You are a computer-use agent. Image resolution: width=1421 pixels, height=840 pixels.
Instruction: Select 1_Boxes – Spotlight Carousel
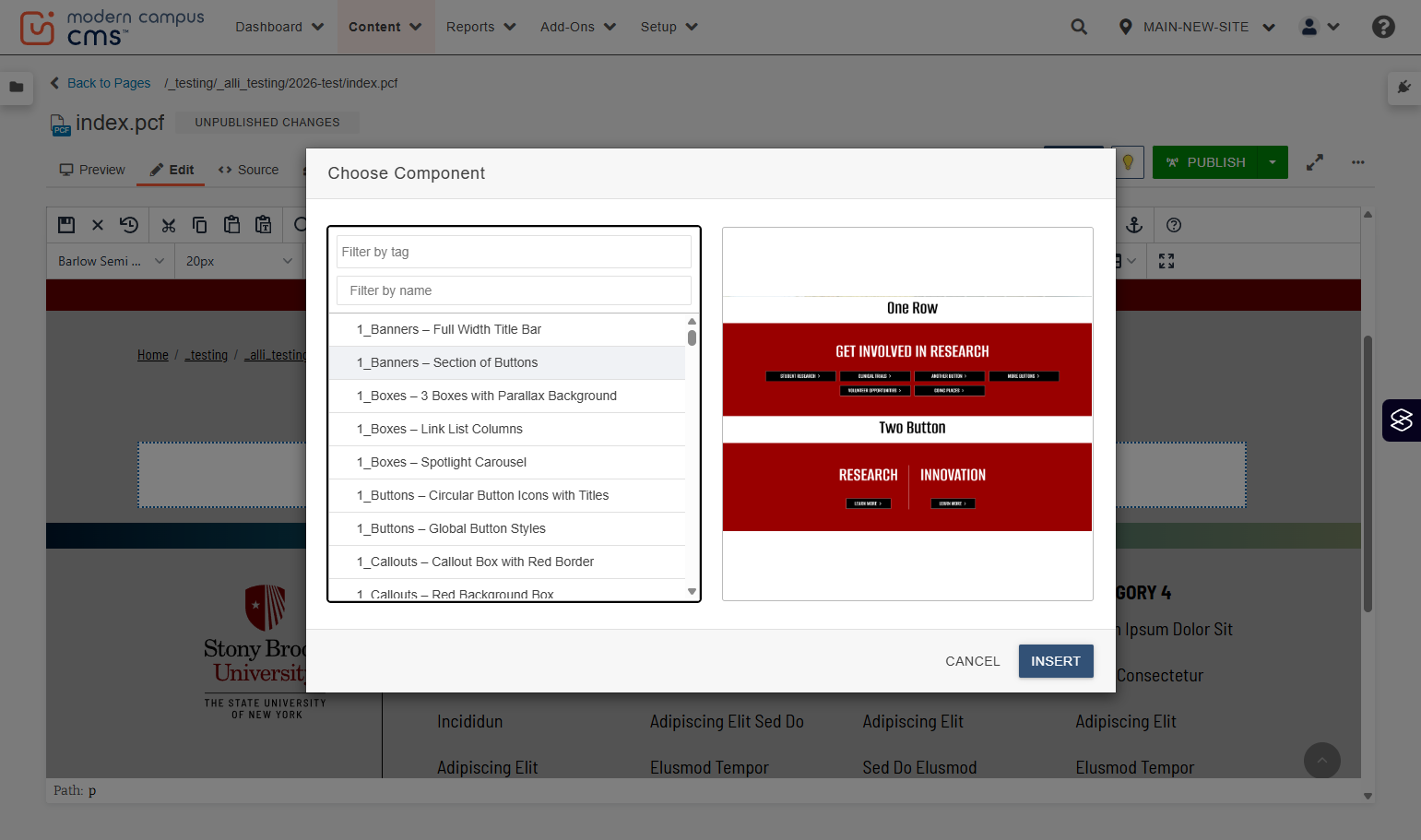pos(507,462)
